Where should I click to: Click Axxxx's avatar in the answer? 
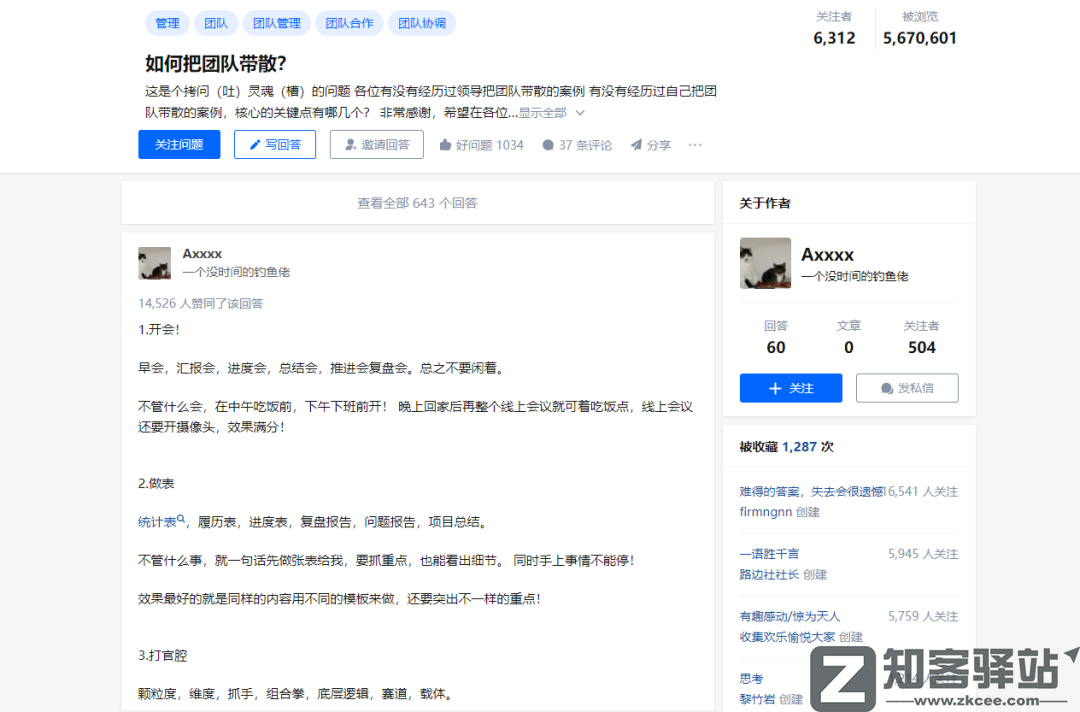(154, 264)
